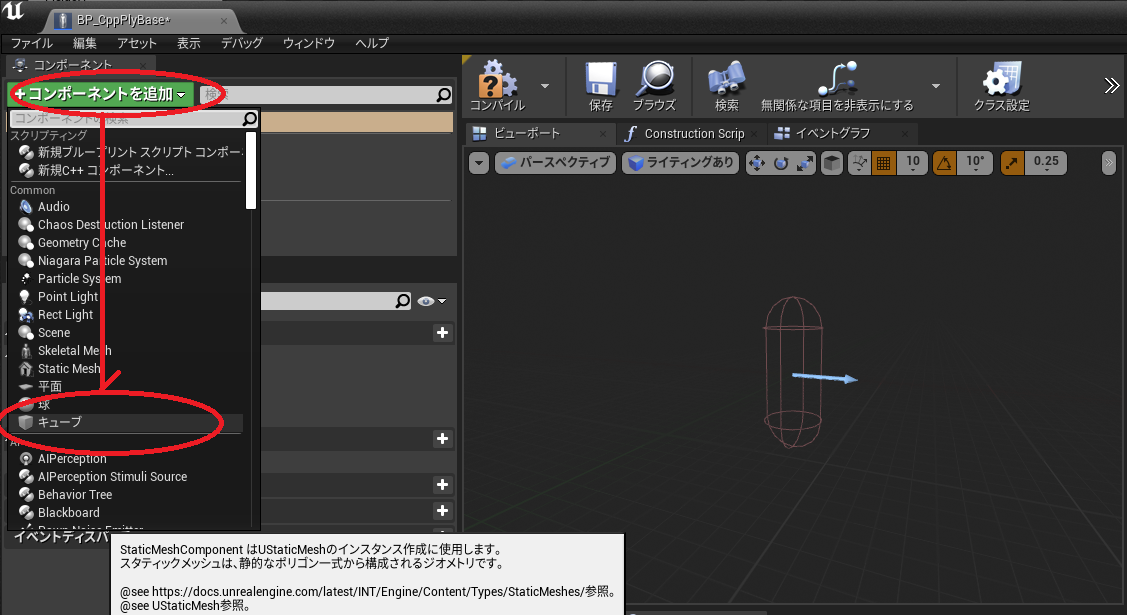Toggle world/local coordinate cube icon

coord(832,164)
